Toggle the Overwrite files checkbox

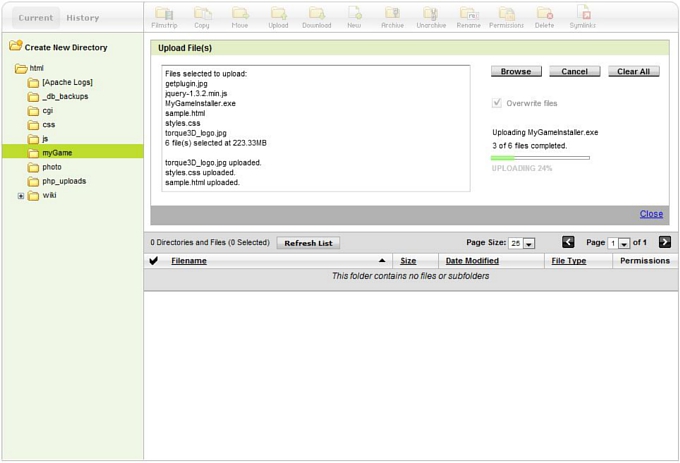(497, 103)
